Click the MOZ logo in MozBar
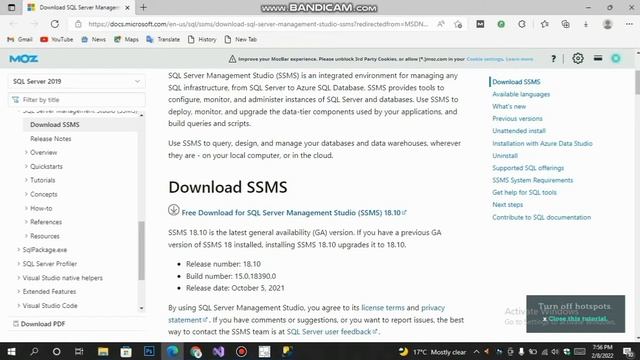Image resolution: width=640 pixels, height=360 pixels. (24, 59)
